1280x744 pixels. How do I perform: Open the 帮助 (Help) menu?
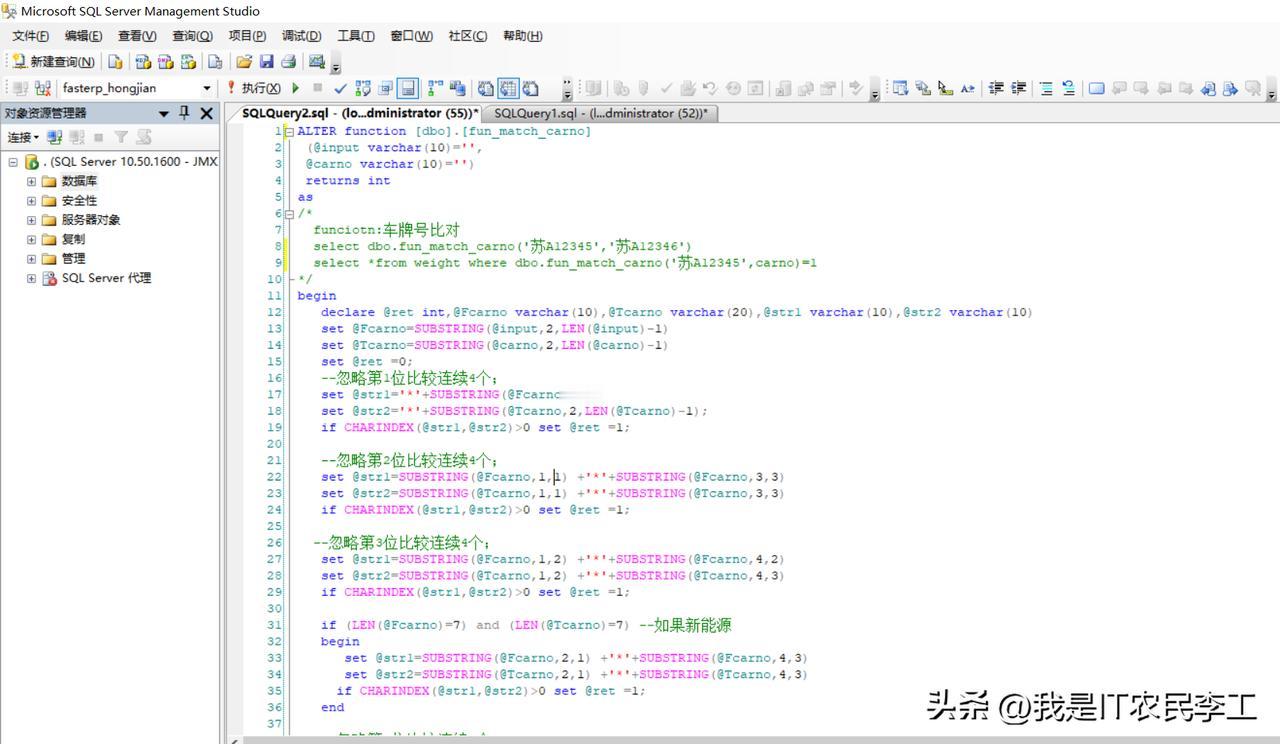522,36
